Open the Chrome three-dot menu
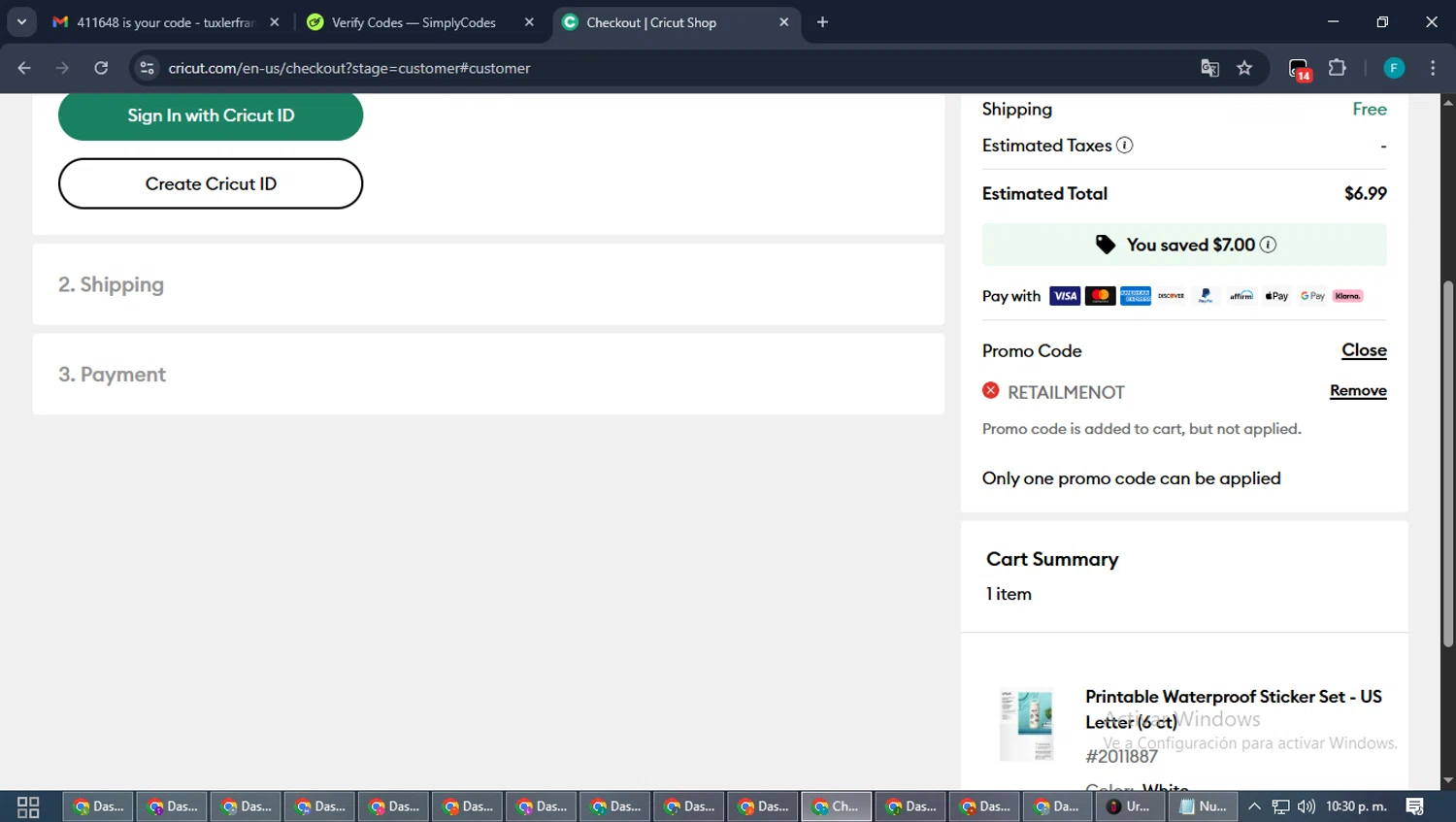The image size is (1456, 822). pos(1433,68)
